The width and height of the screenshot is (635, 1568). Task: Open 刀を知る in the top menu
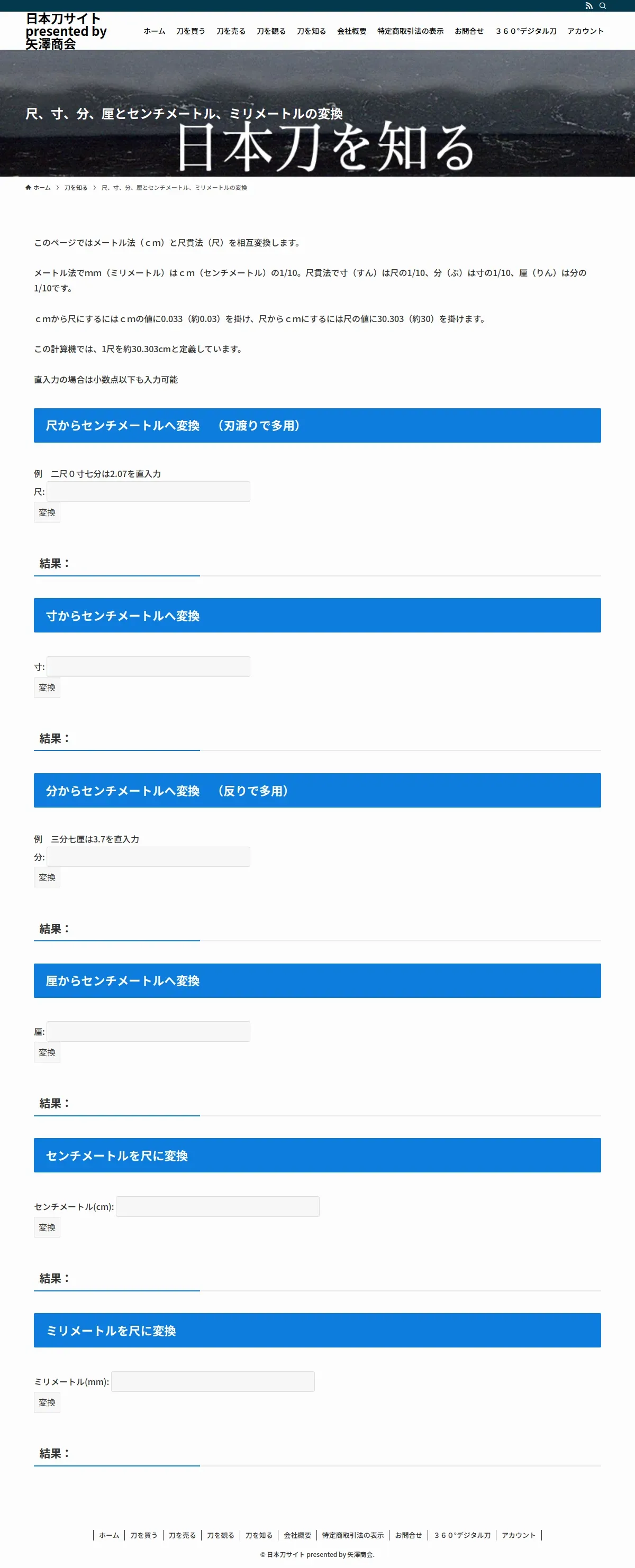click(x=311, y=31)
